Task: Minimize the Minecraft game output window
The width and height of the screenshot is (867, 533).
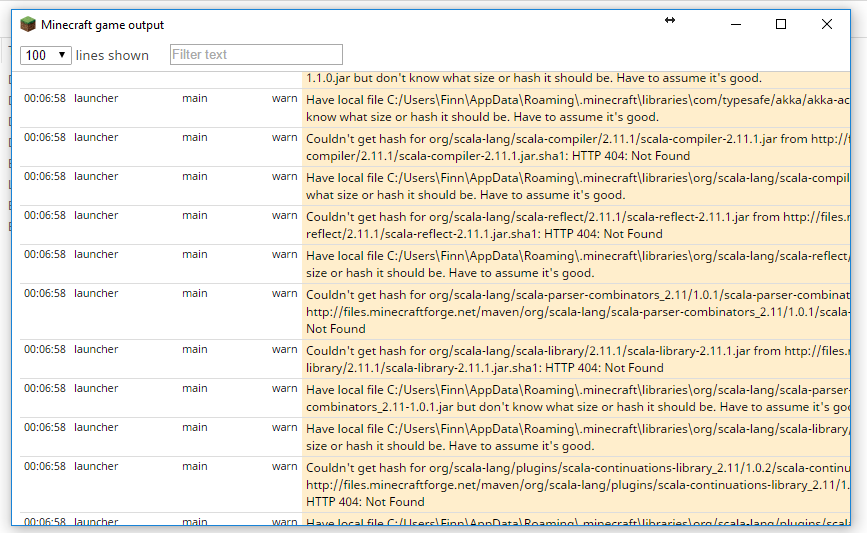Action: [x=736, y=24]
